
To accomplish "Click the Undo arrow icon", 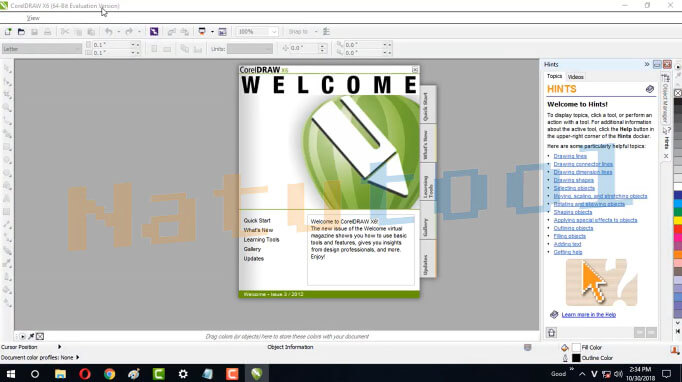I will tap(108, 32).
